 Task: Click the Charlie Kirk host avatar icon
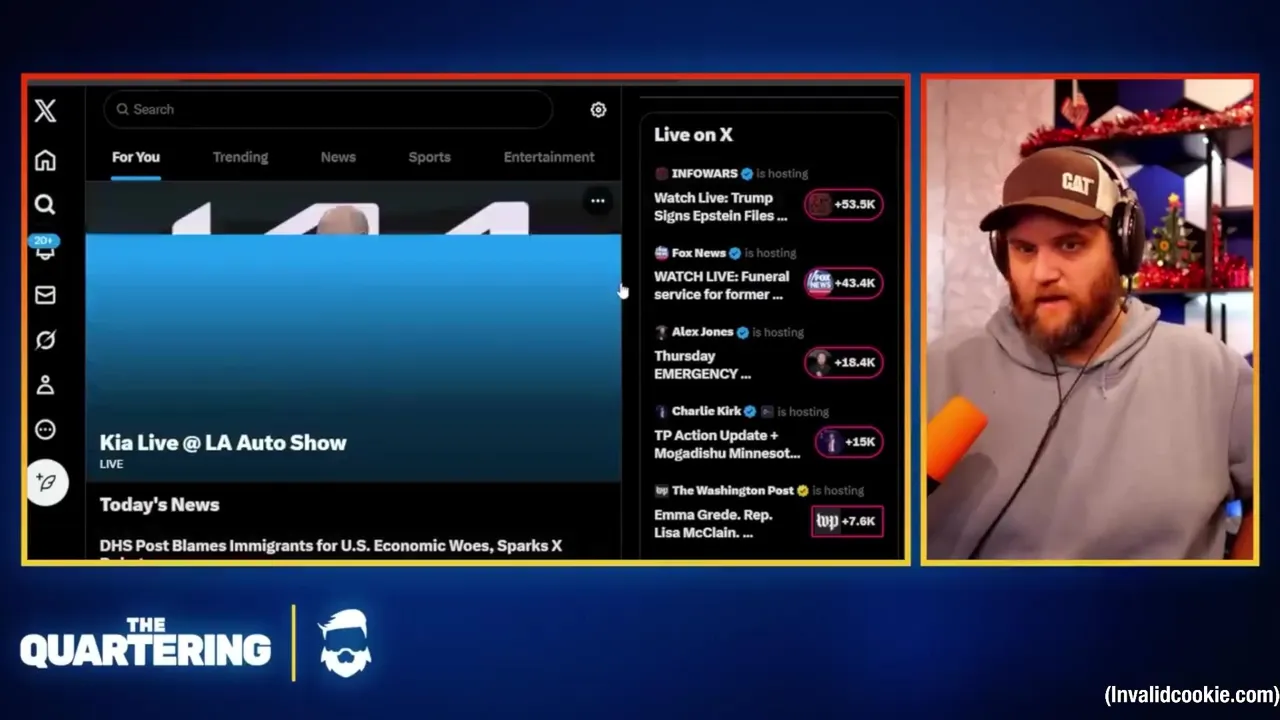coord(661,411)
